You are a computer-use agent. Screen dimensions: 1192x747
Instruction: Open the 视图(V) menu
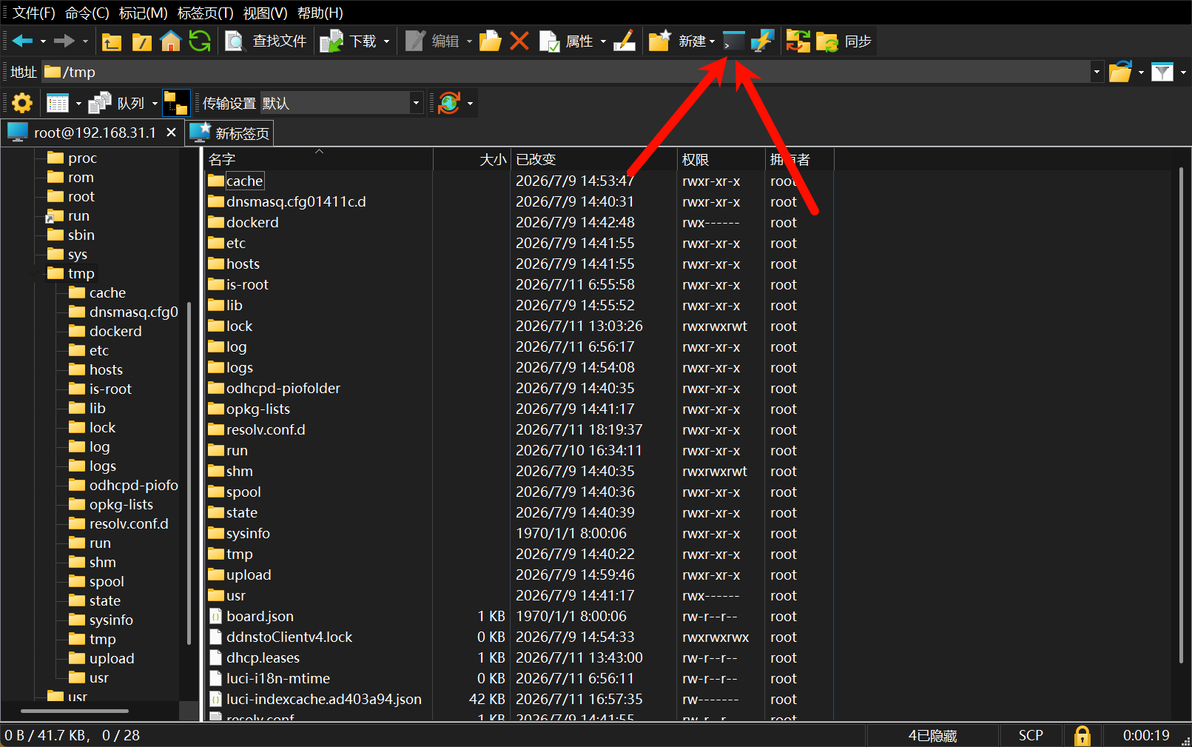[265, 13]
